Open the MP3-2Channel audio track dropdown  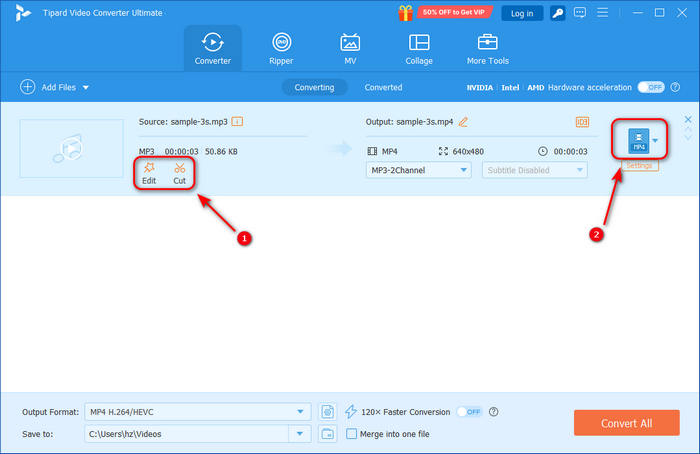pos(418,170)
